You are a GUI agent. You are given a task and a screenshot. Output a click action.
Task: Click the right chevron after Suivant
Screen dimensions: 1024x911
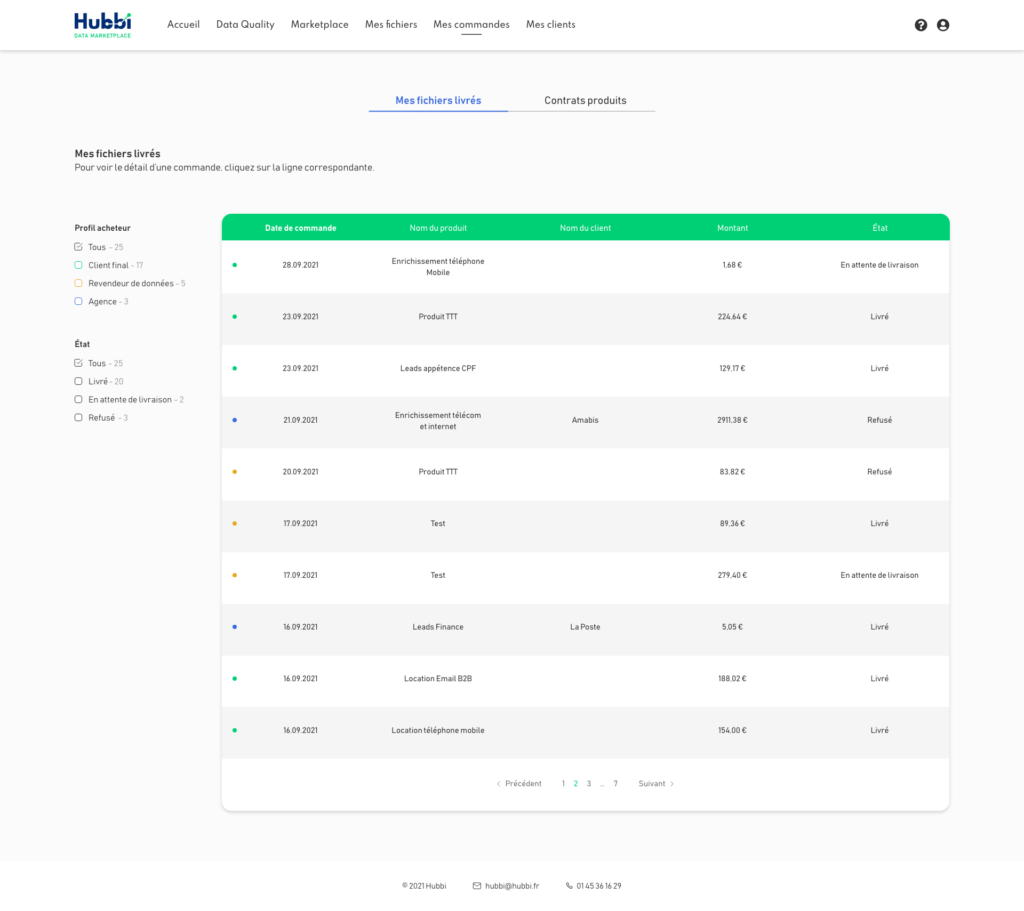pos(672,784)
